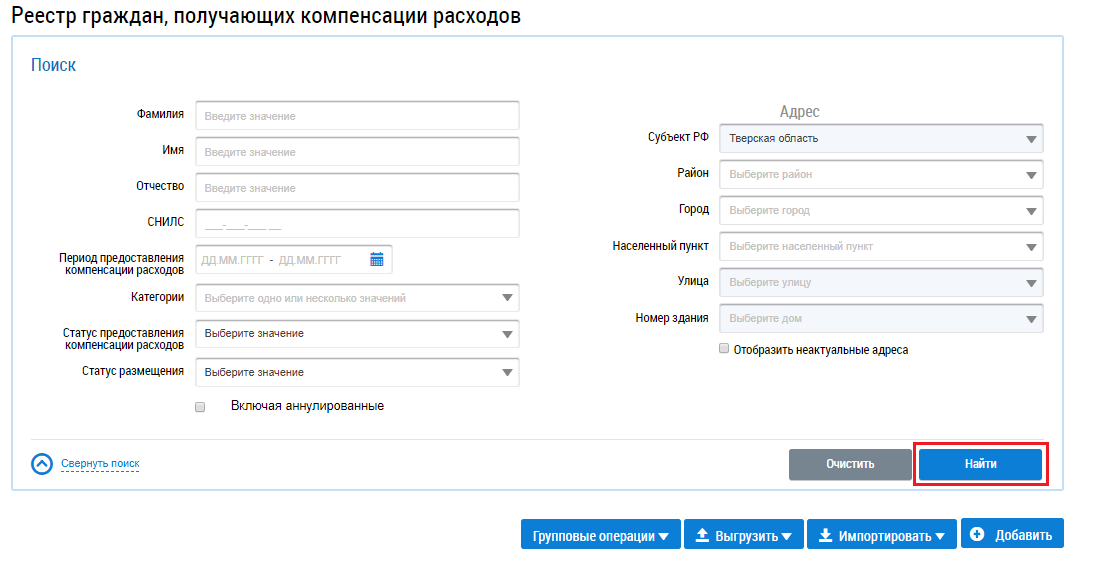Open Статус предоставления компенсации расходов dropdown
Screen dimensions: 1093x565
tap(357, 334)
